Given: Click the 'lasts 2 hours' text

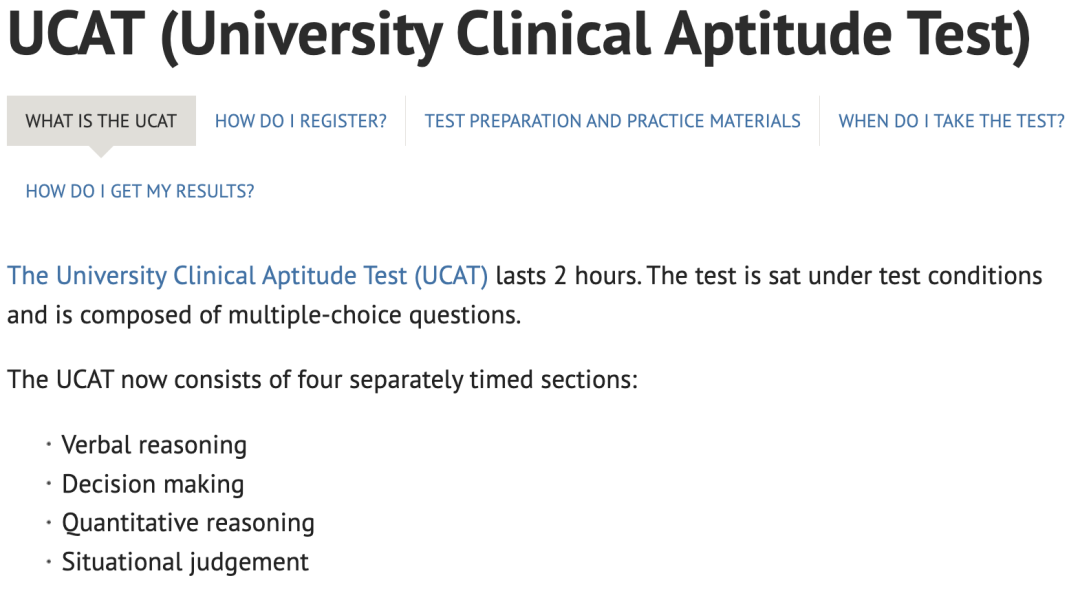Looking at the screenshot, I should pyautogui.click(x=568, y=276).
